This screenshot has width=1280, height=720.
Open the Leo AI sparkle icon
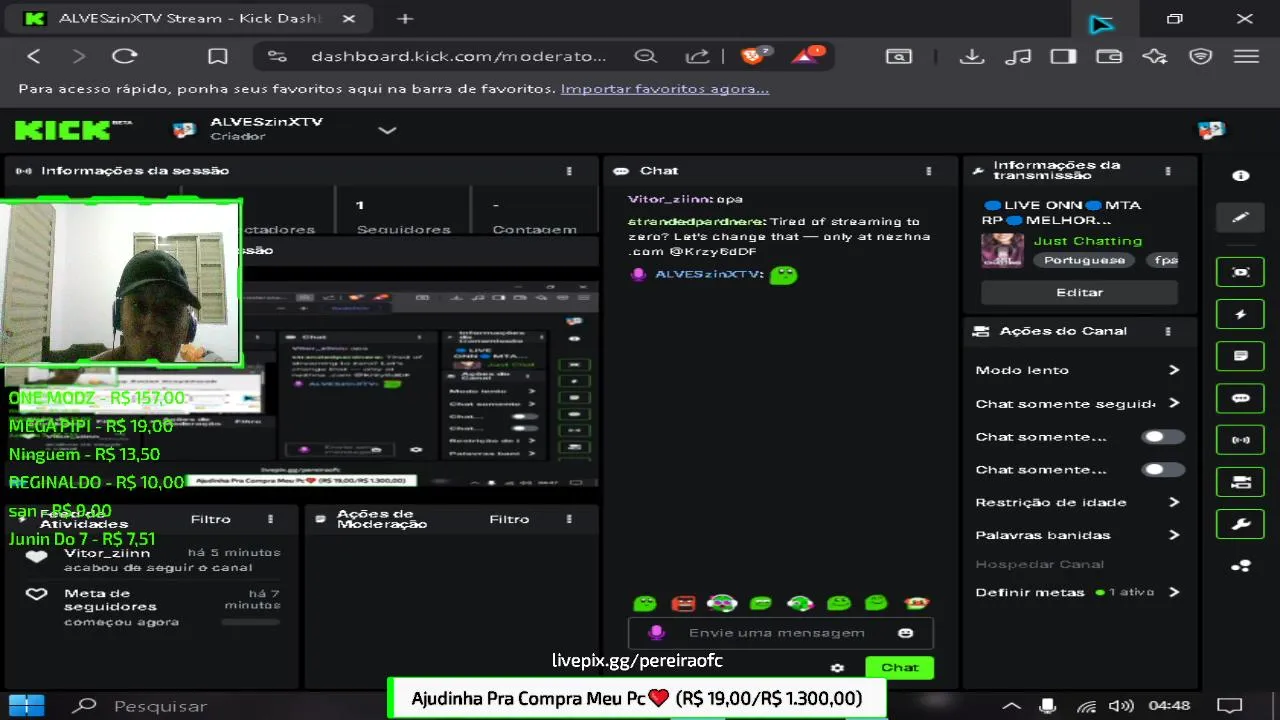point(1155,56)
